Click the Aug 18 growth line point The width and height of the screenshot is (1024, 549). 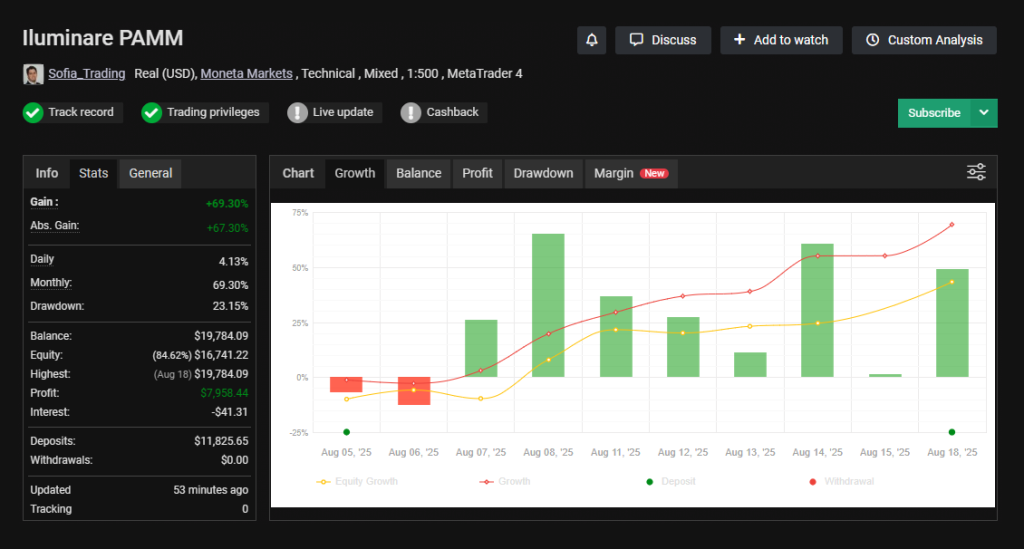[952, 225]
